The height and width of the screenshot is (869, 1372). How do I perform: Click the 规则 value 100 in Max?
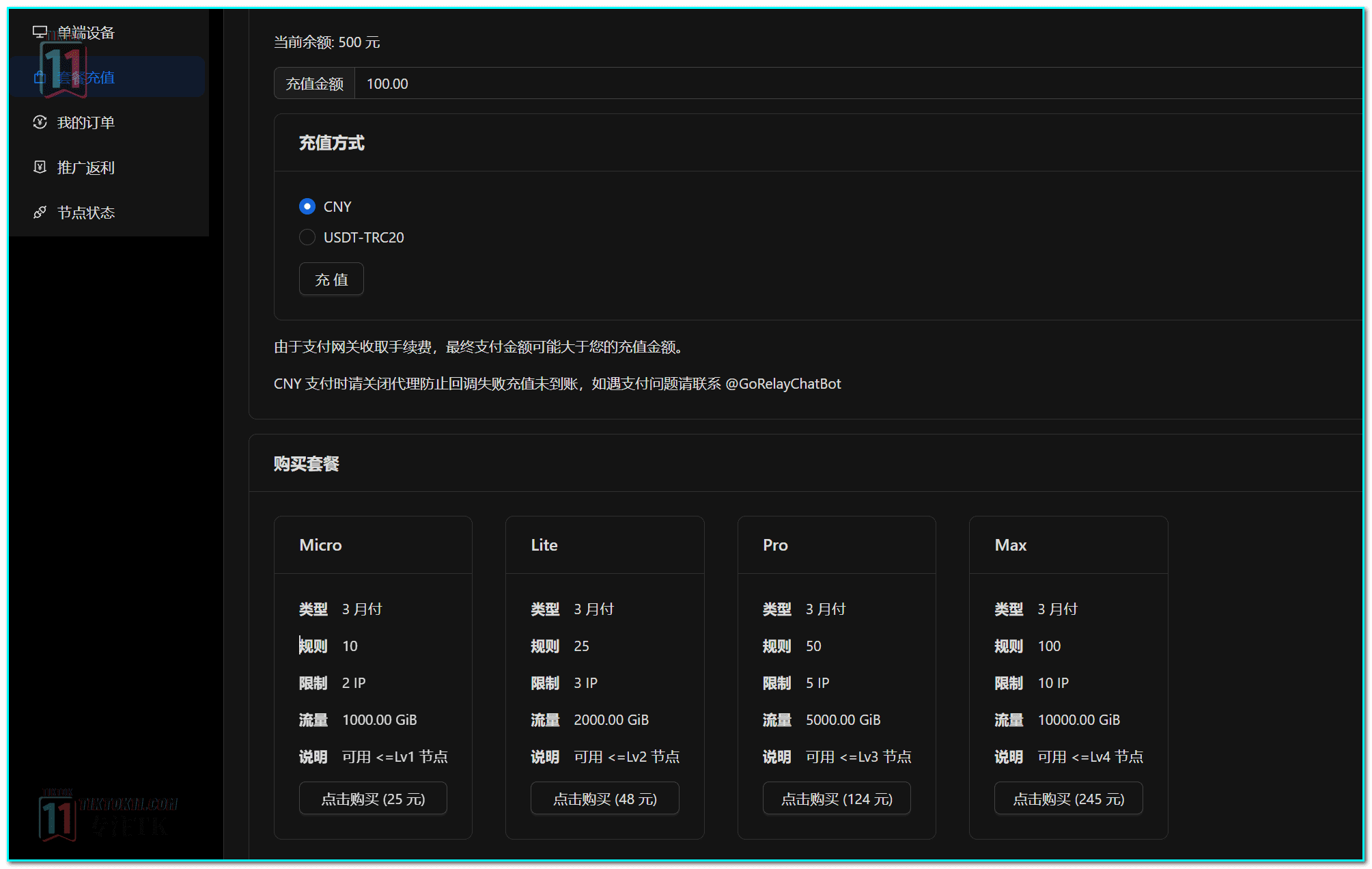1049,646
